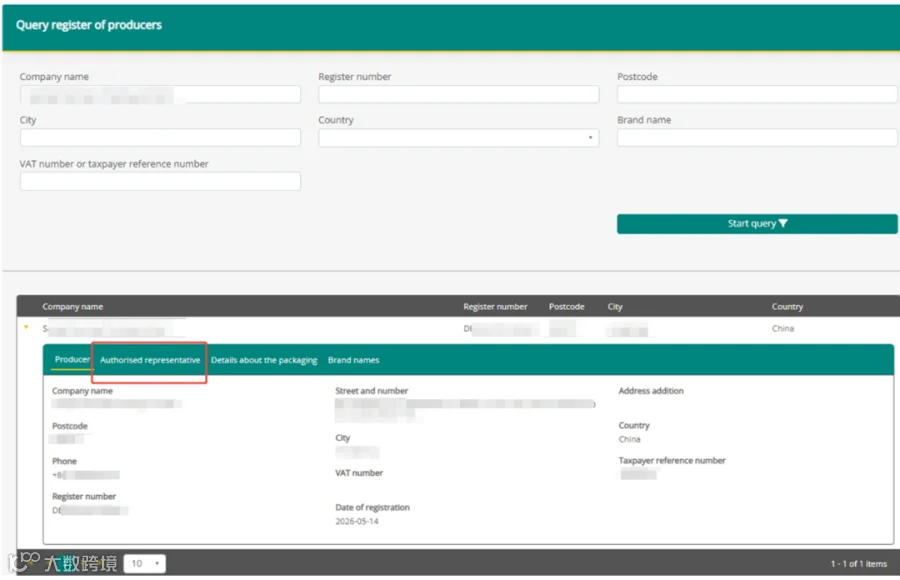This screenshot has width=900, height=580.
Task: Open Details about the packaging tab
Action: click(264, 360)
